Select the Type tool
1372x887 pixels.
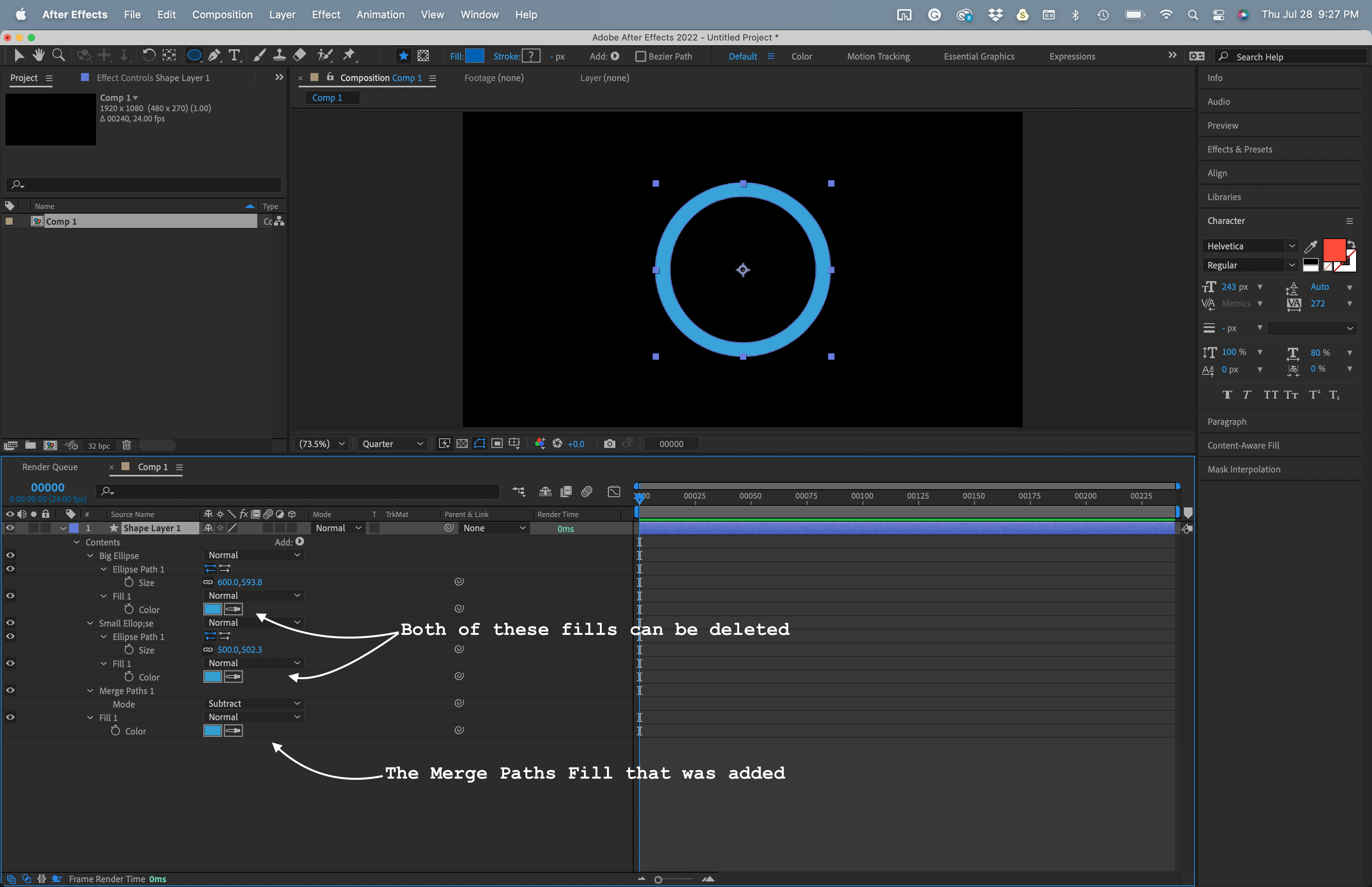tap(234, 55)
